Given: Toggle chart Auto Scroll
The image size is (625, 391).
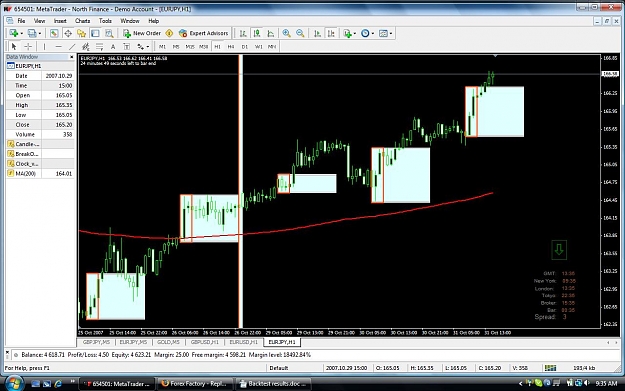Looking at the screenshot, I should click(317, 33).
